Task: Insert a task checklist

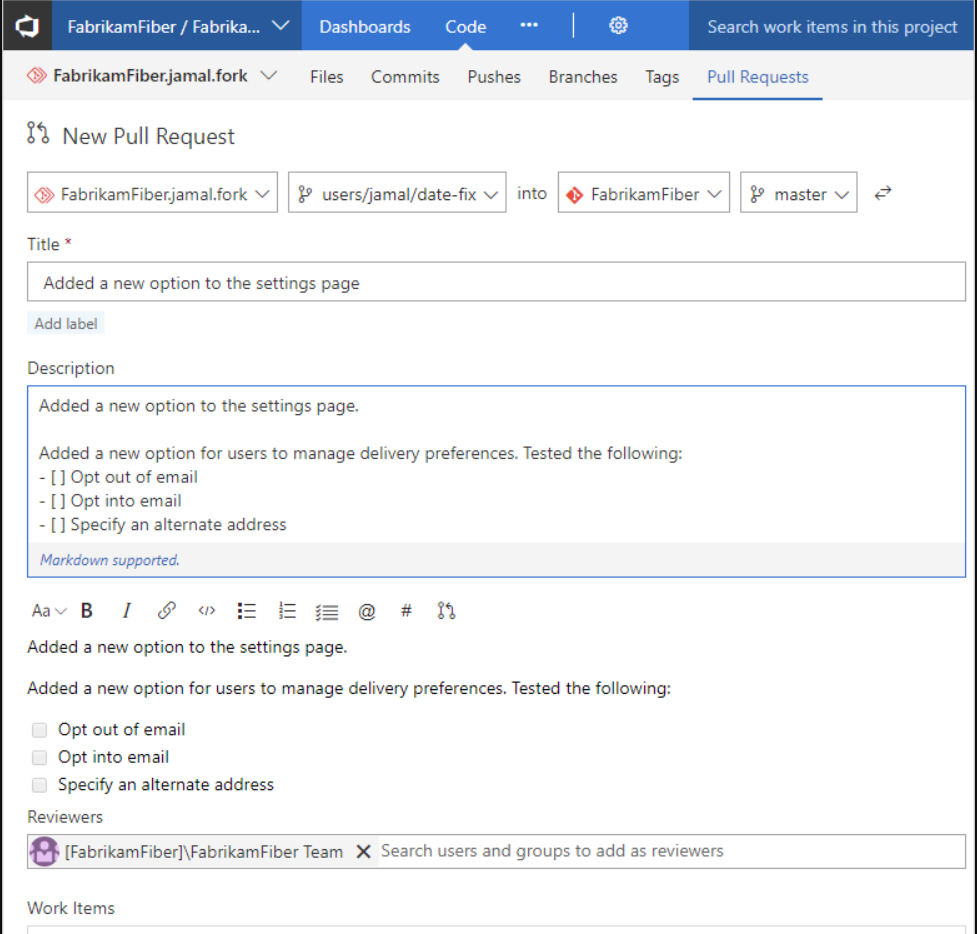Action: (326, 612)
